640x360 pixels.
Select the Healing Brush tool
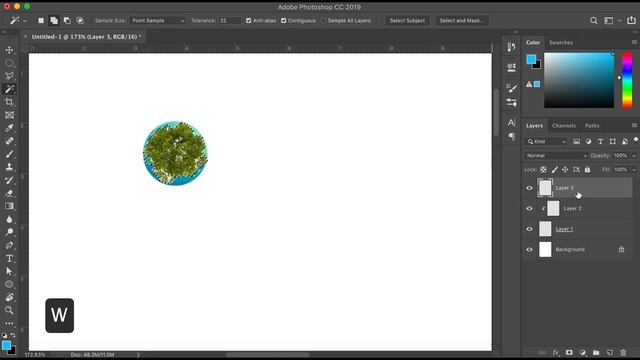tap(9, 141)
